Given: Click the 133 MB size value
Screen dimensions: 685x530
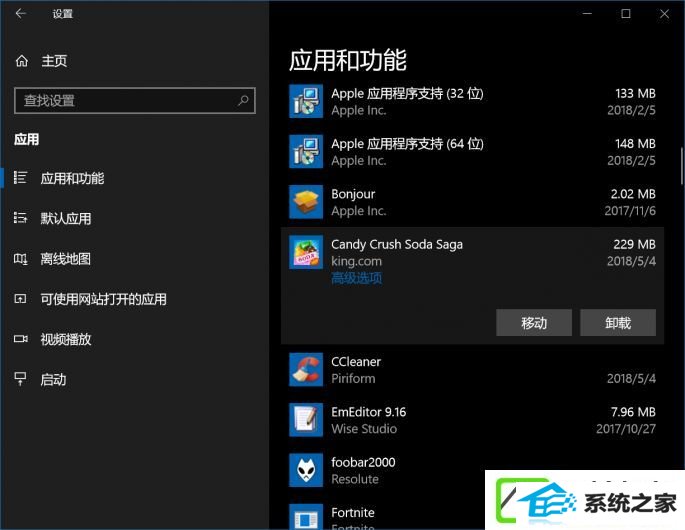Looking at the screenshot, I should [x=635, y=94].
